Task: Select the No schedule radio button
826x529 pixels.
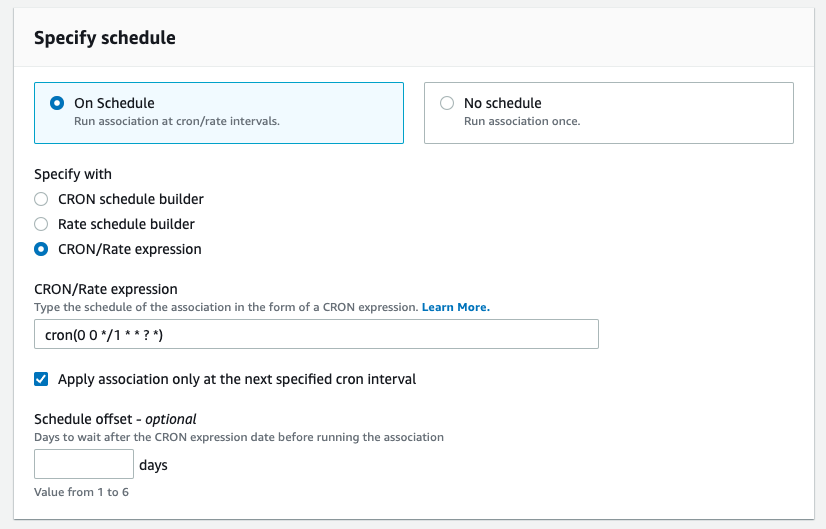Action: pos(446,103)
